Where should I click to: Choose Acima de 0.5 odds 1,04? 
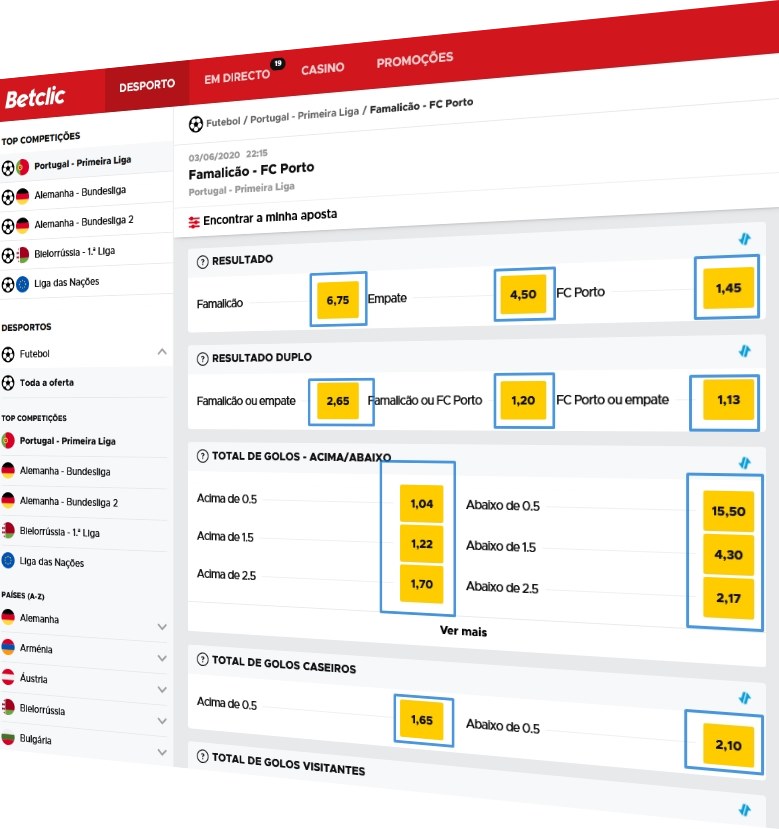click(421, 504)
